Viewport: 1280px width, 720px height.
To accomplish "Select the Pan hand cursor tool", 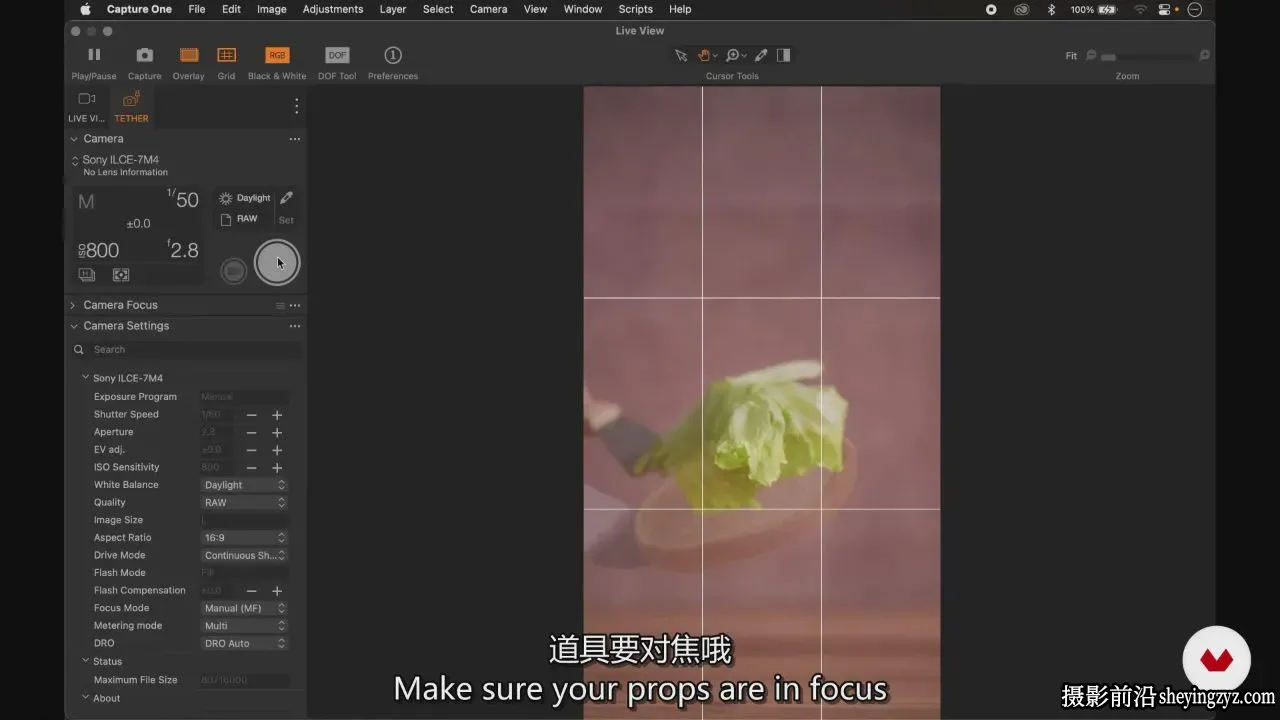I will 706,56.
